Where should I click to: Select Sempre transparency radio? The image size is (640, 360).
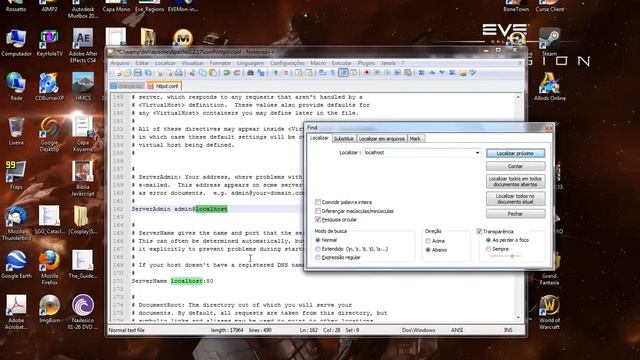[x=488, y=249]
